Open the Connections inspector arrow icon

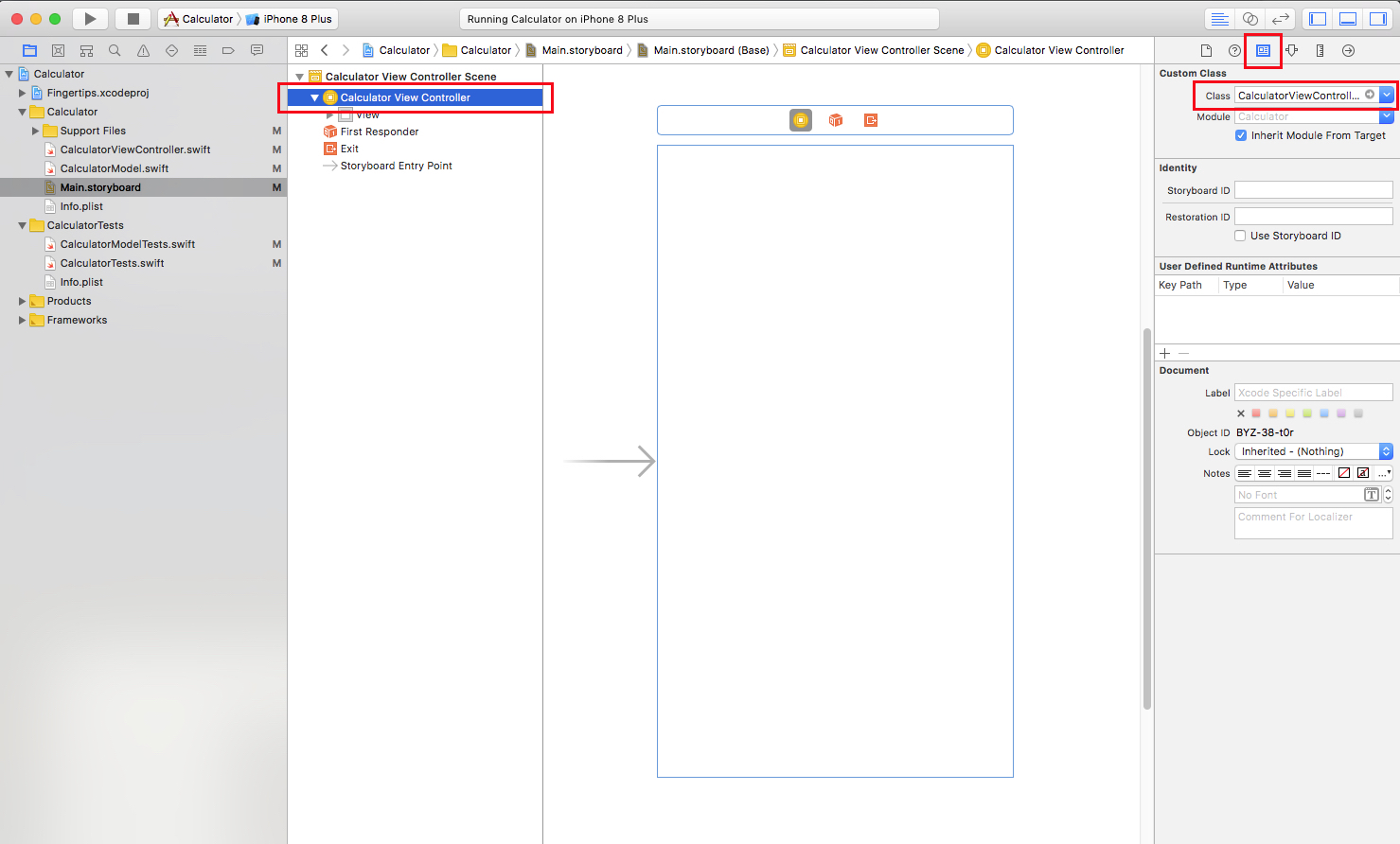(1348, 50)
